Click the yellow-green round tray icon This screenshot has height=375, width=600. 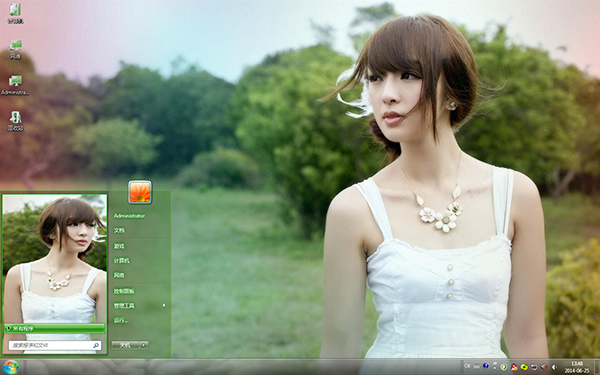click(524, 367)
